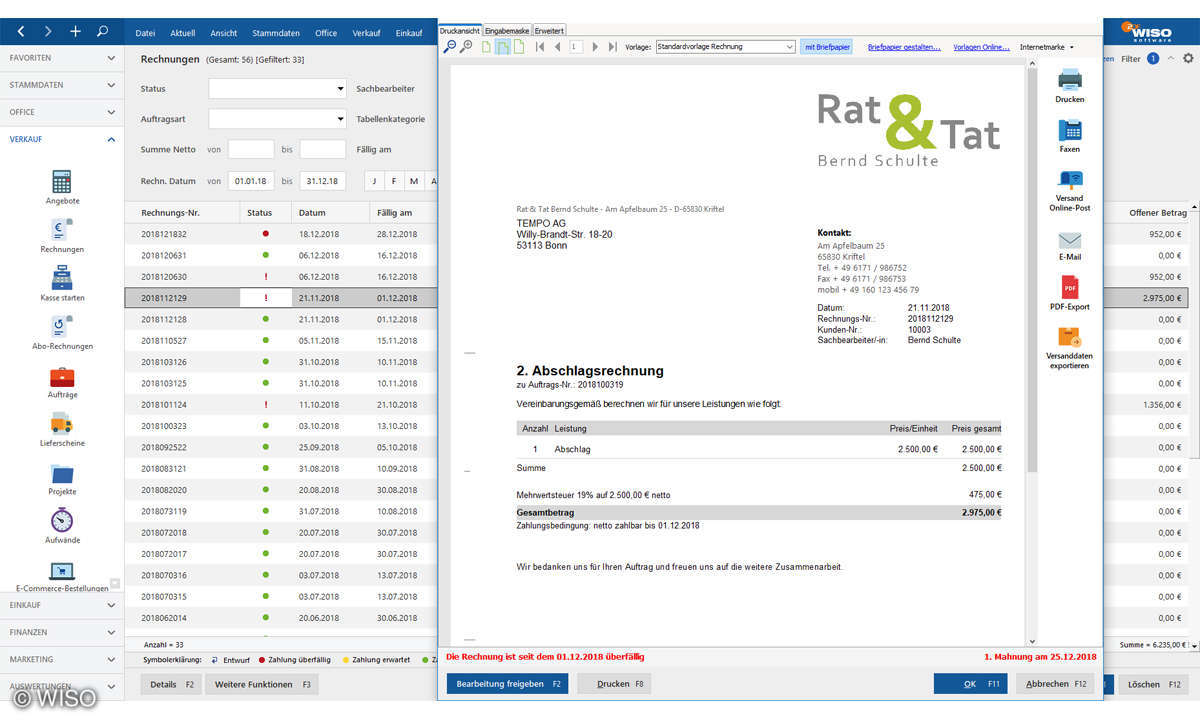
Task: Open the Aktuell menu
Action: [183, 33]
